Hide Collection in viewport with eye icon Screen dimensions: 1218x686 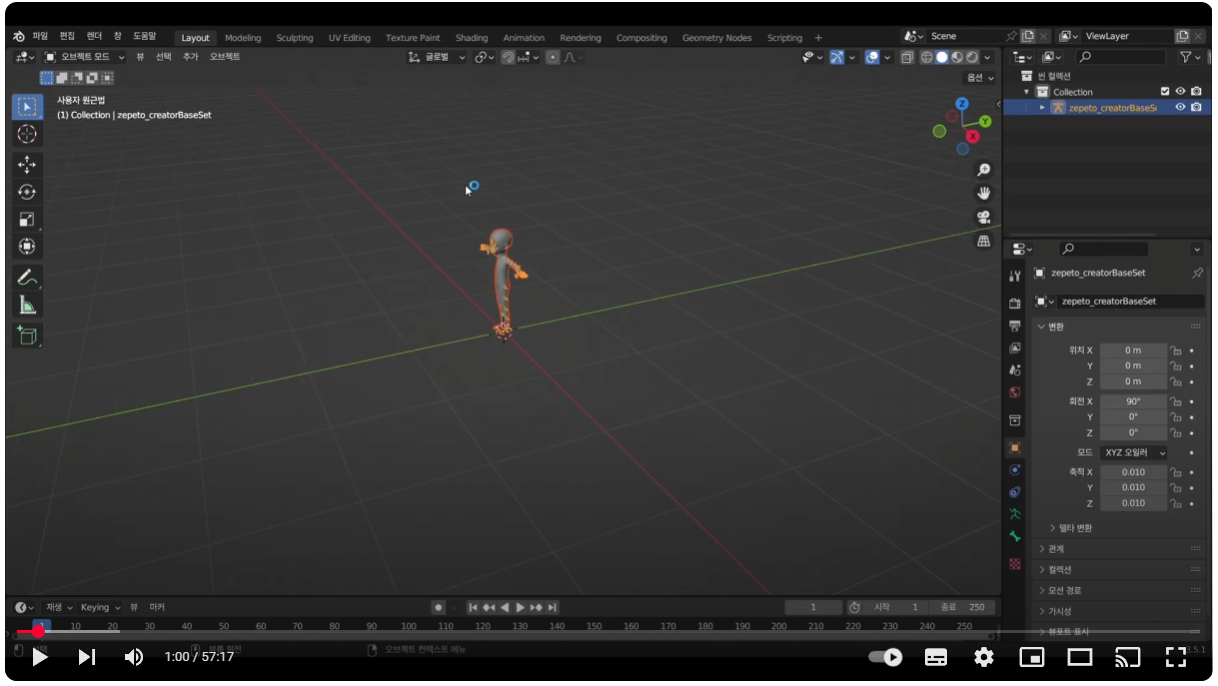[1180, 91]
